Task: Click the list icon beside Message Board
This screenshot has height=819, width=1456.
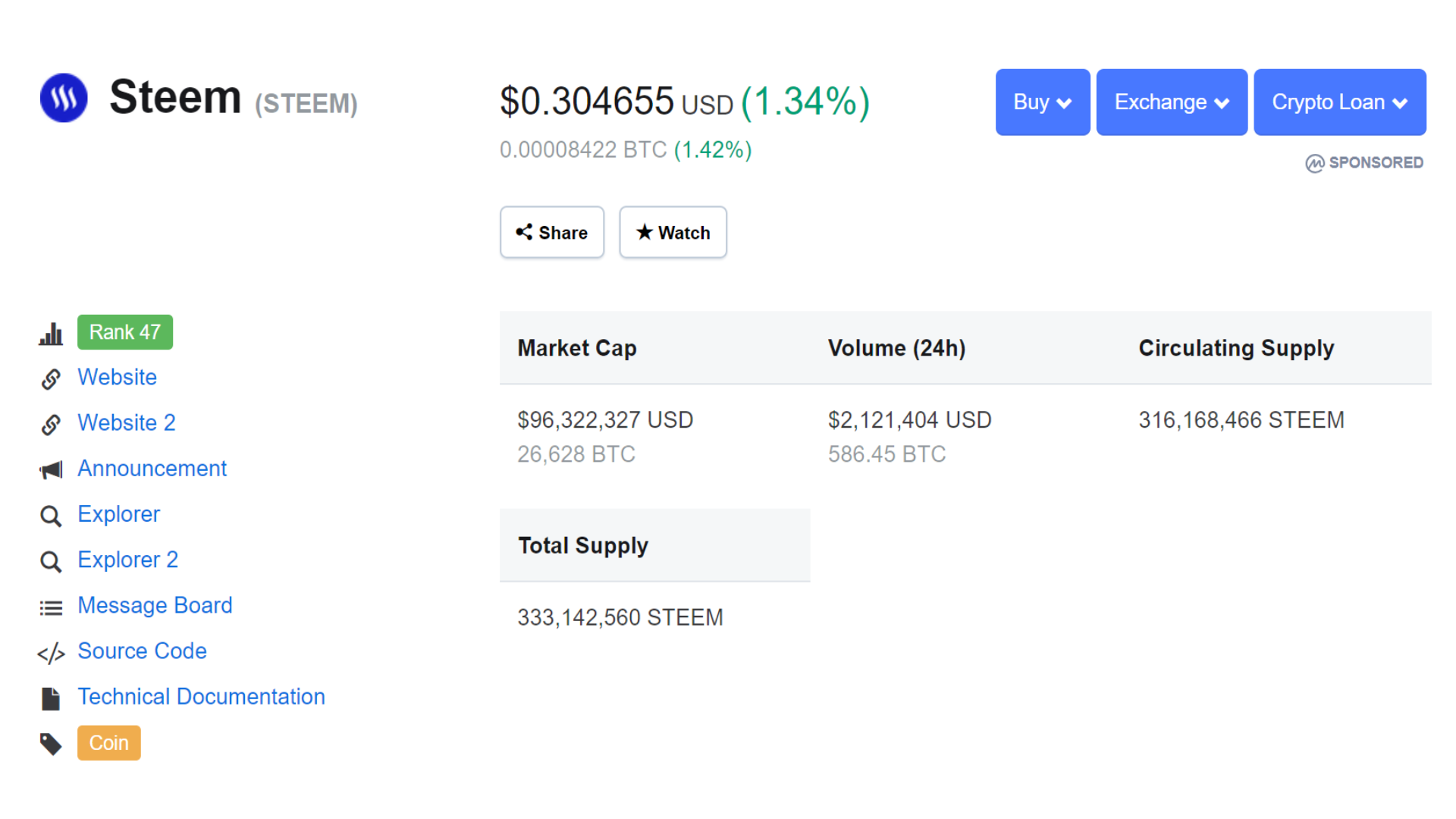Action: [51, 607]
